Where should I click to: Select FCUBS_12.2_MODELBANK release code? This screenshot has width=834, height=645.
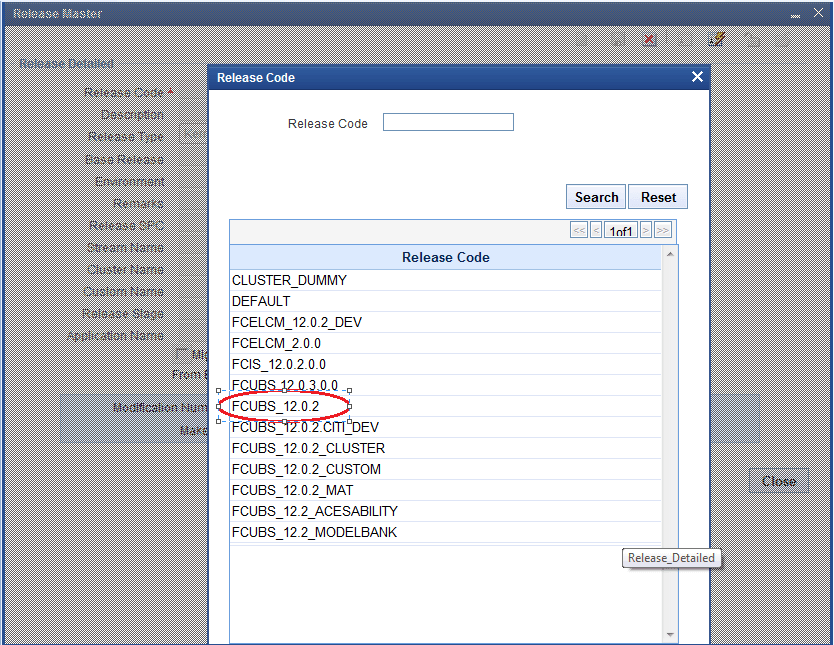[x=446, y=532]
